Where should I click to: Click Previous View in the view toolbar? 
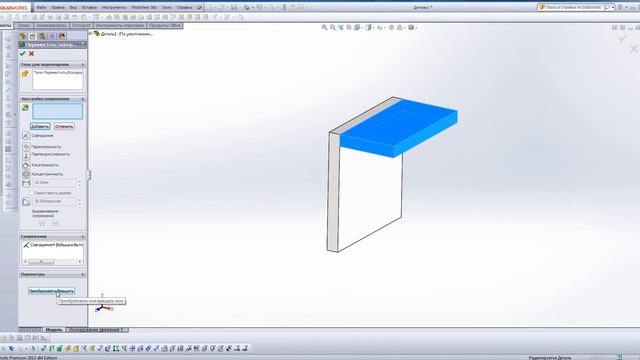pos(341,27)
